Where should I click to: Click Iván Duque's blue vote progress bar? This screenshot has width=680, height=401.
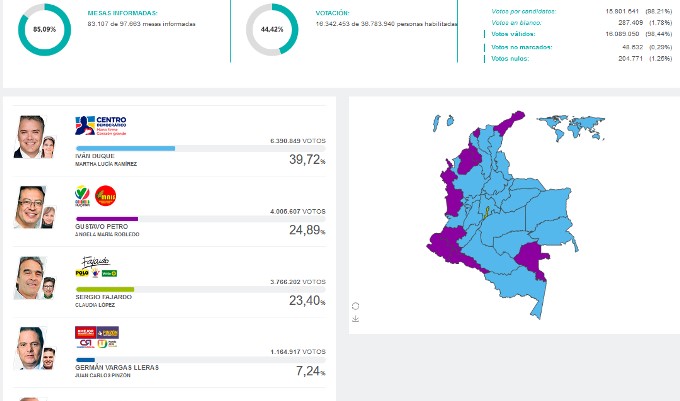[125, 148]
